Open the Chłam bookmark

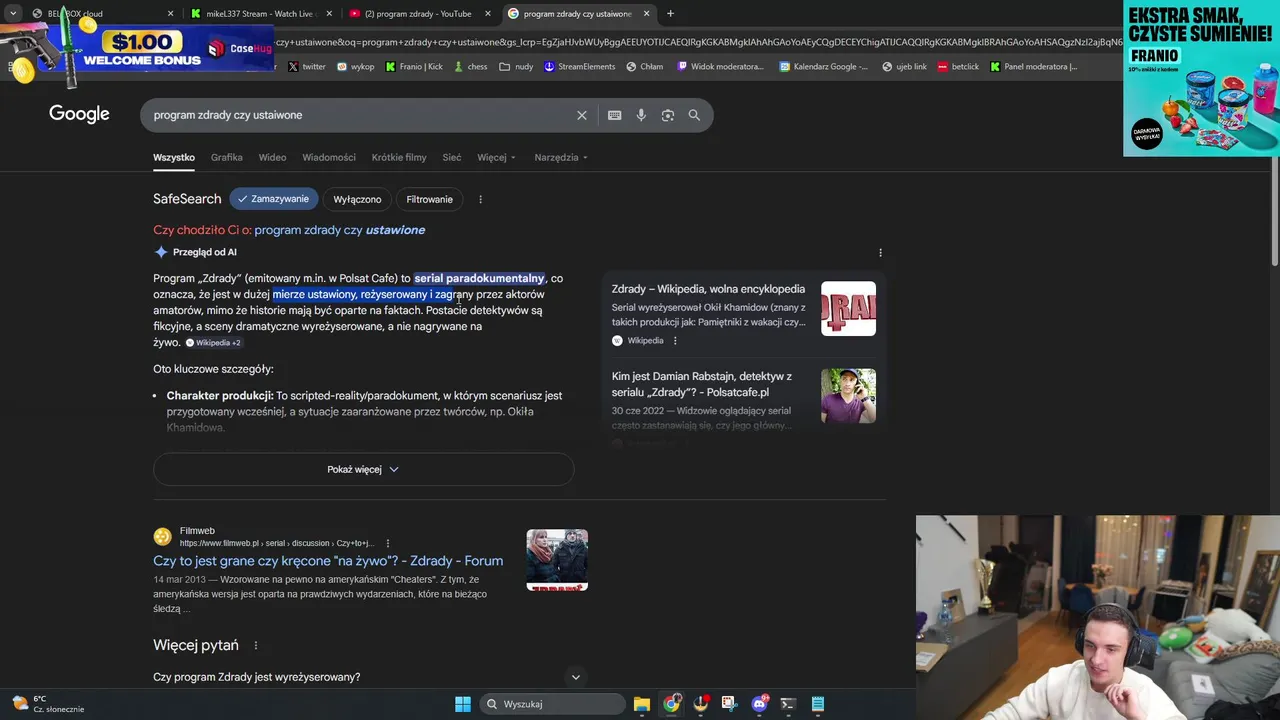coord(644,67)
